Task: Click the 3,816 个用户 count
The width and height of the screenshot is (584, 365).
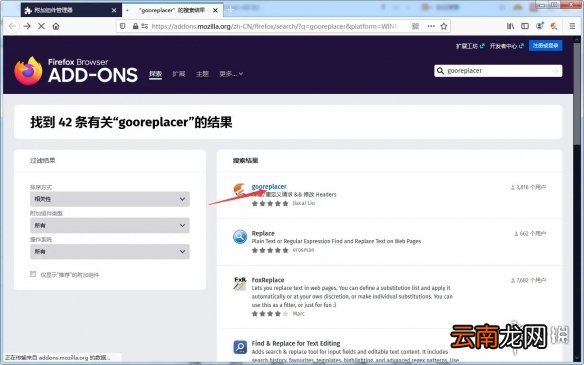Action: pyautogui.click(x=528, y=187)
